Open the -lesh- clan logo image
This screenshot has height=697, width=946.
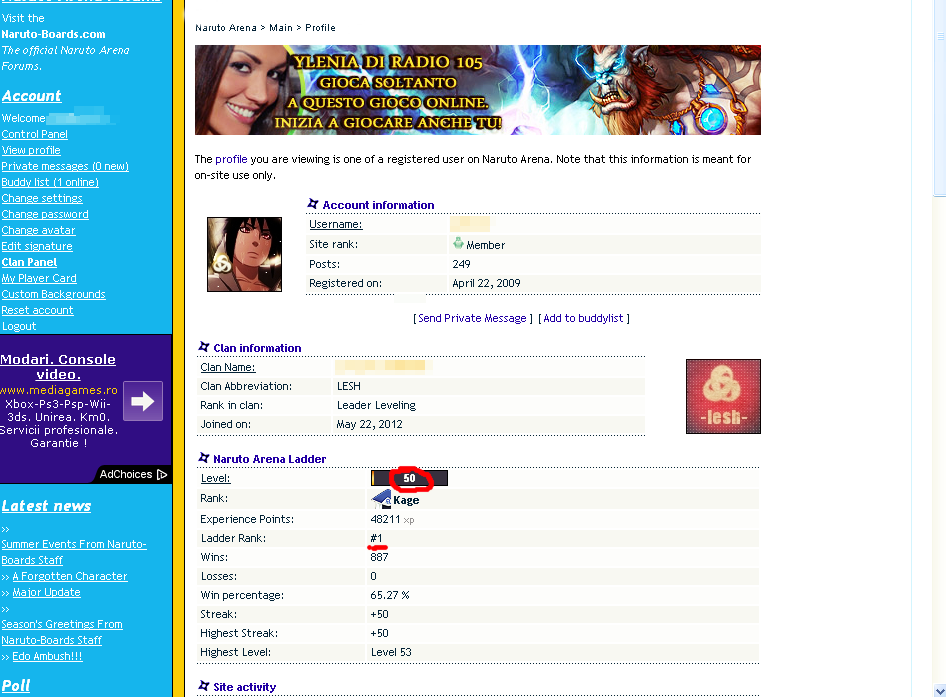(x=723, y=396)
